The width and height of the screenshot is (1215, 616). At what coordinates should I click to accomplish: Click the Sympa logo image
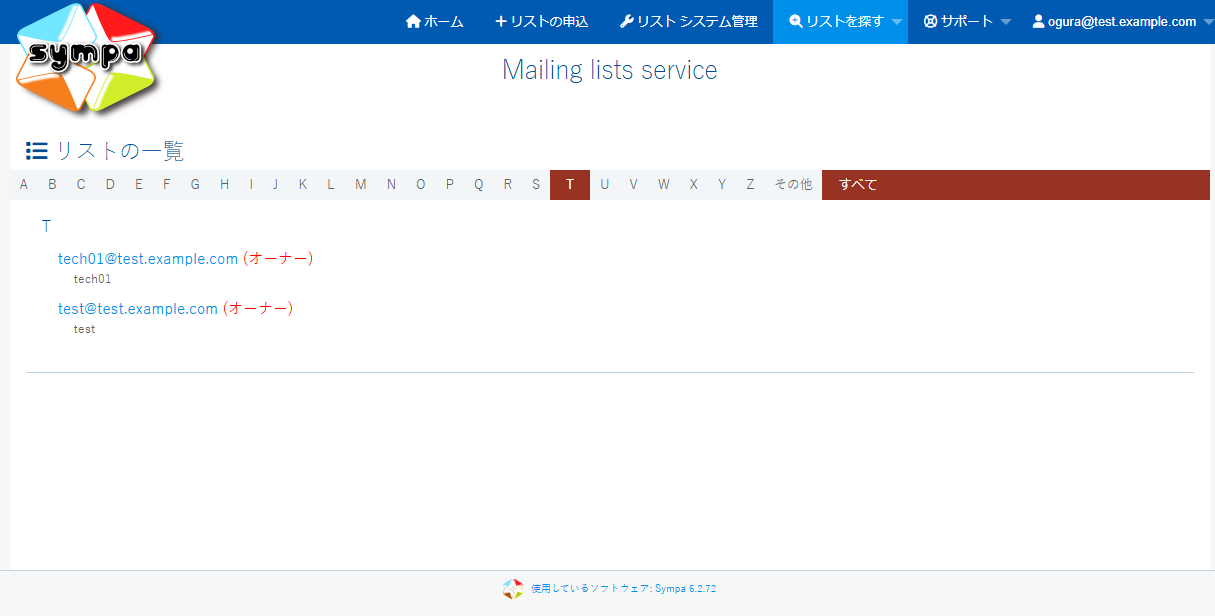pyautogui.click(x=86, y=57)
